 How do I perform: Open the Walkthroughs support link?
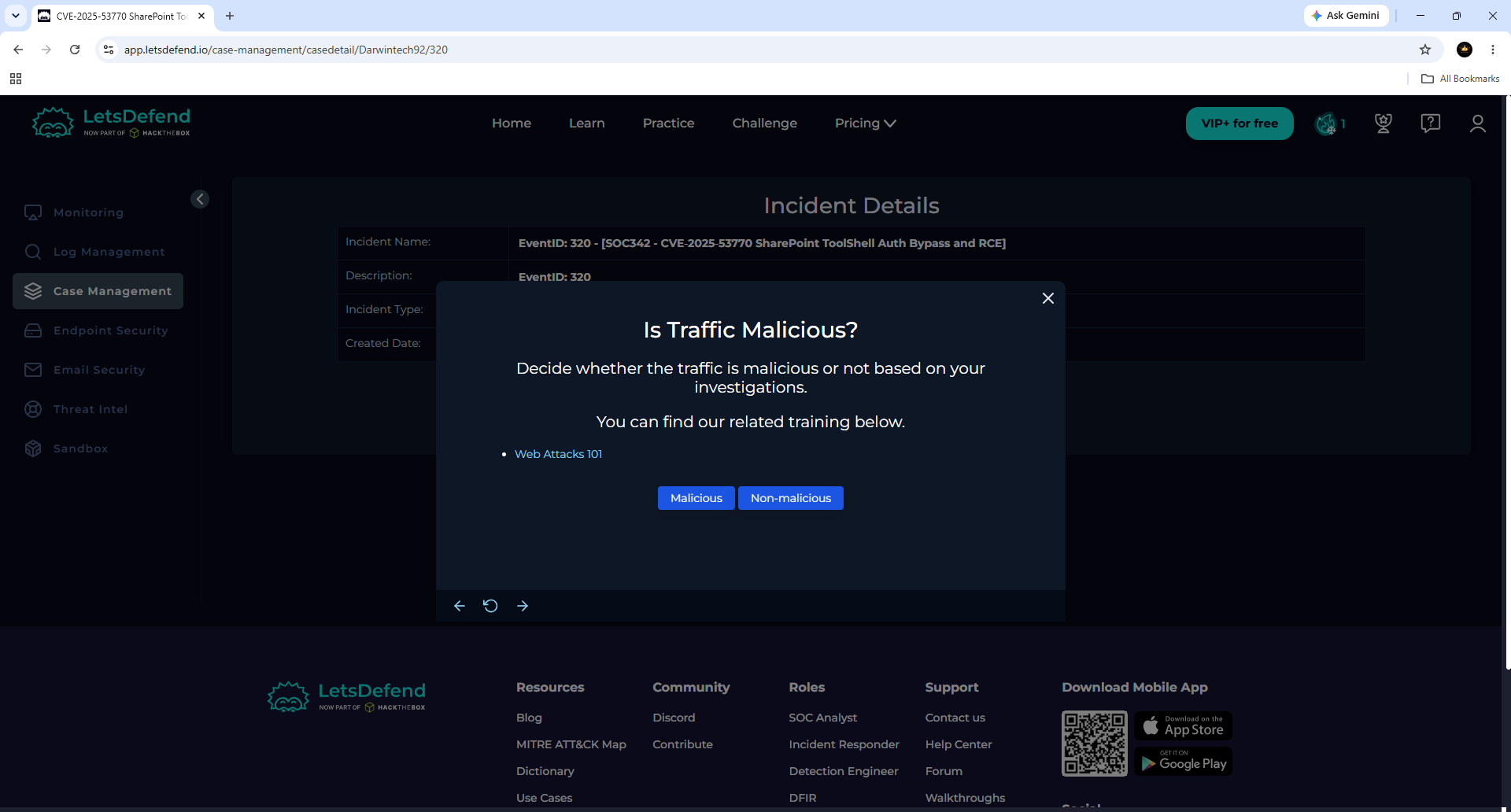pos(966,798)
